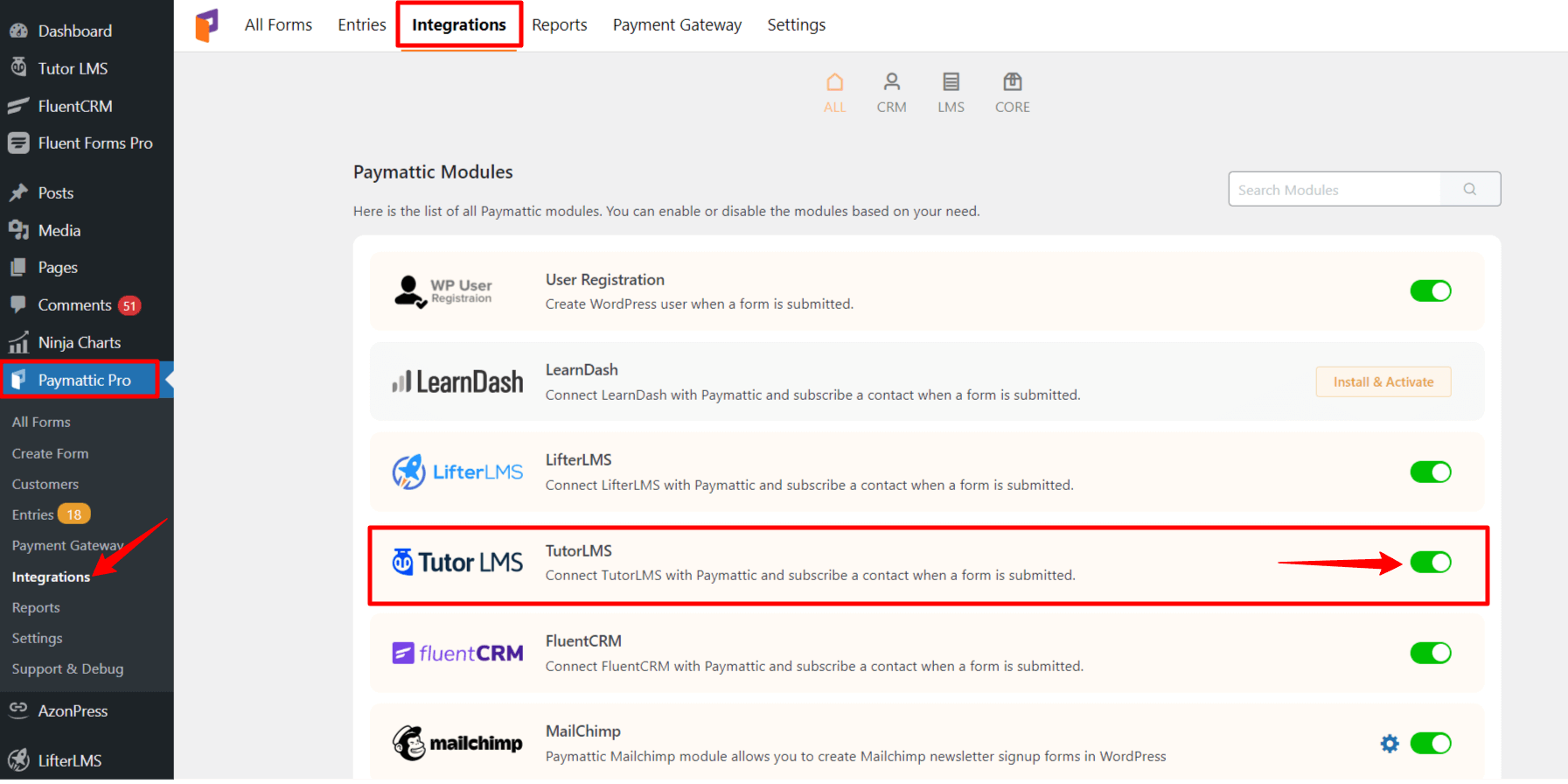Click the Fluent Forms Pro sidebar icon

tap(18, 143)
